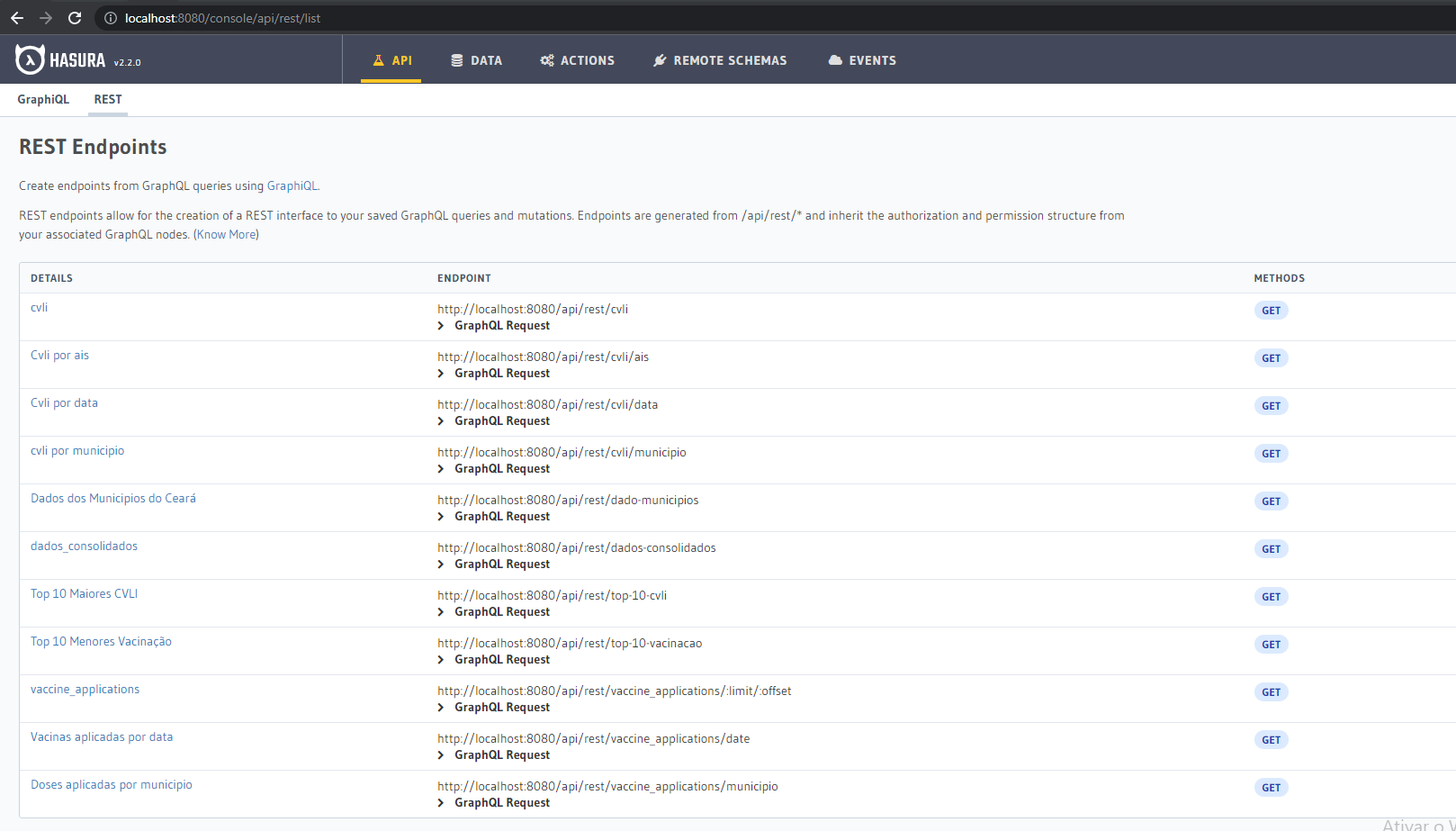
Task: Expand GraphQL Request for vaccine_applications
Action: coord(501,707)
